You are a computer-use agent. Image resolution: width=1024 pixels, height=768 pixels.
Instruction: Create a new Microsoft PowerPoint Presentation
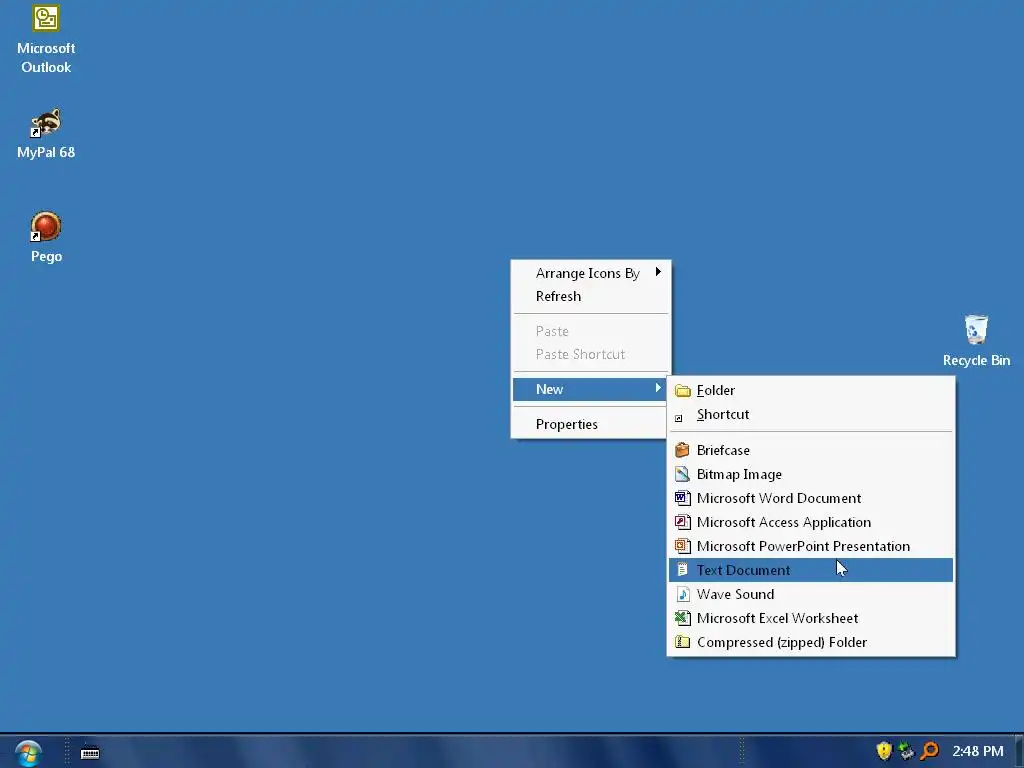coord(810,546)
